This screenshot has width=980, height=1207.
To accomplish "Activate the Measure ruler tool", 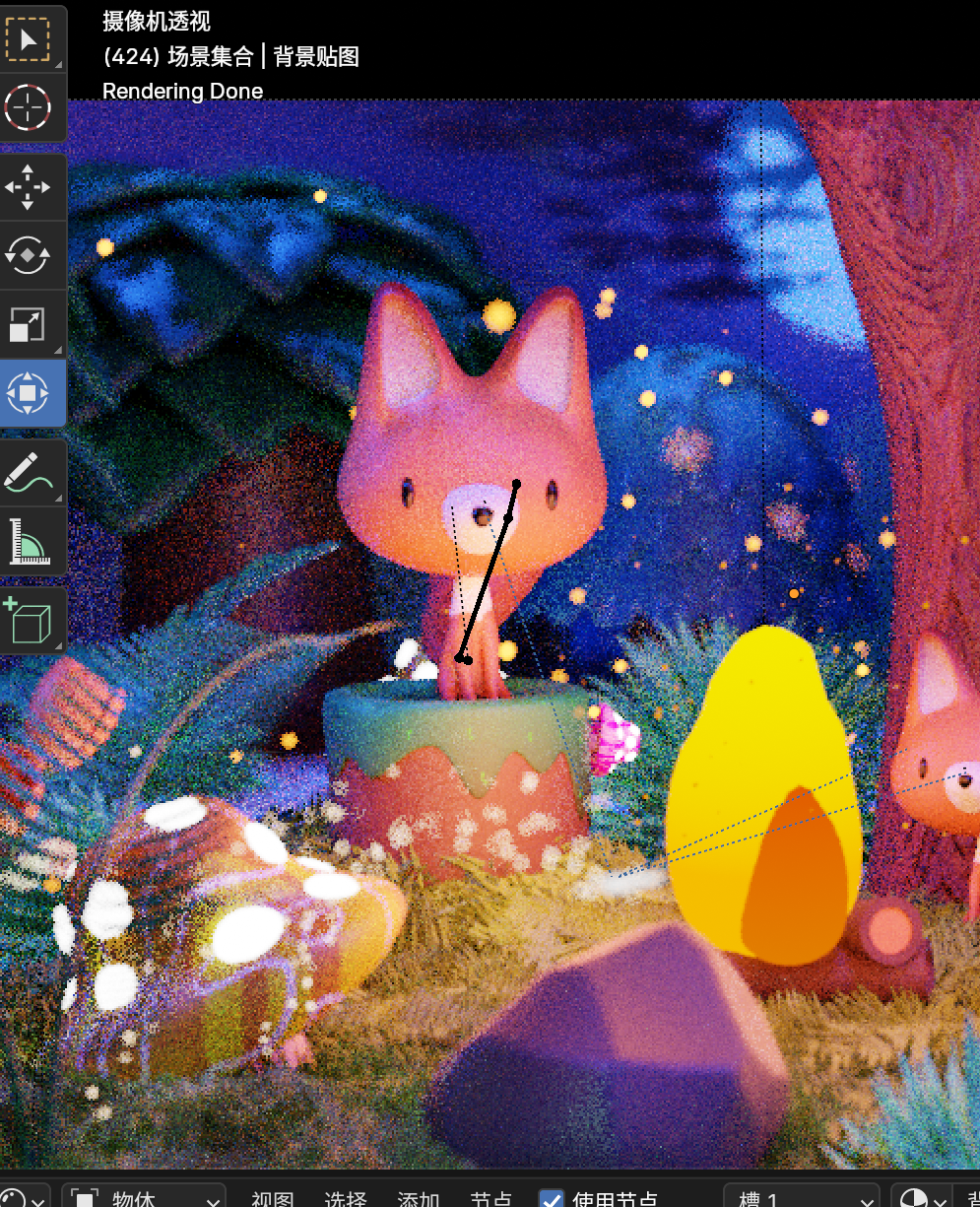I will click(29, 542).
